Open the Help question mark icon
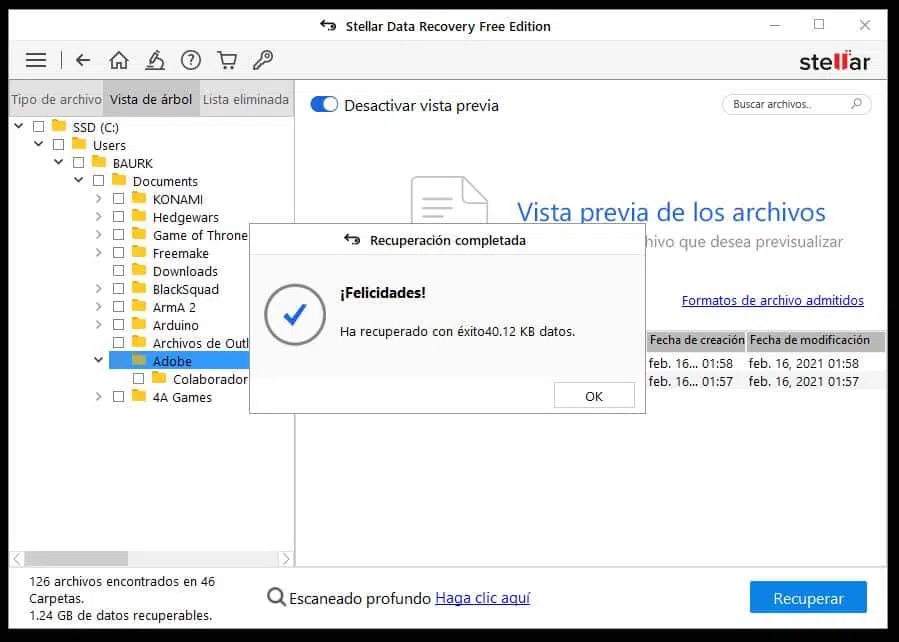The height and width of the screenshot is (642, 899). click(x=191, y=60)
